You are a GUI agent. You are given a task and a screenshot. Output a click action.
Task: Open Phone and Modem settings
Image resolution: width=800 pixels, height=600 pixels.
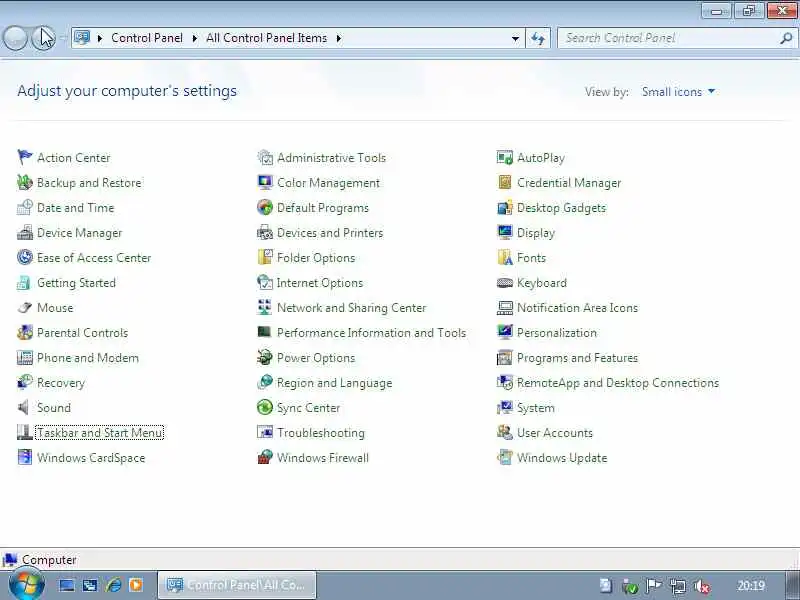[x=88, y=358]
